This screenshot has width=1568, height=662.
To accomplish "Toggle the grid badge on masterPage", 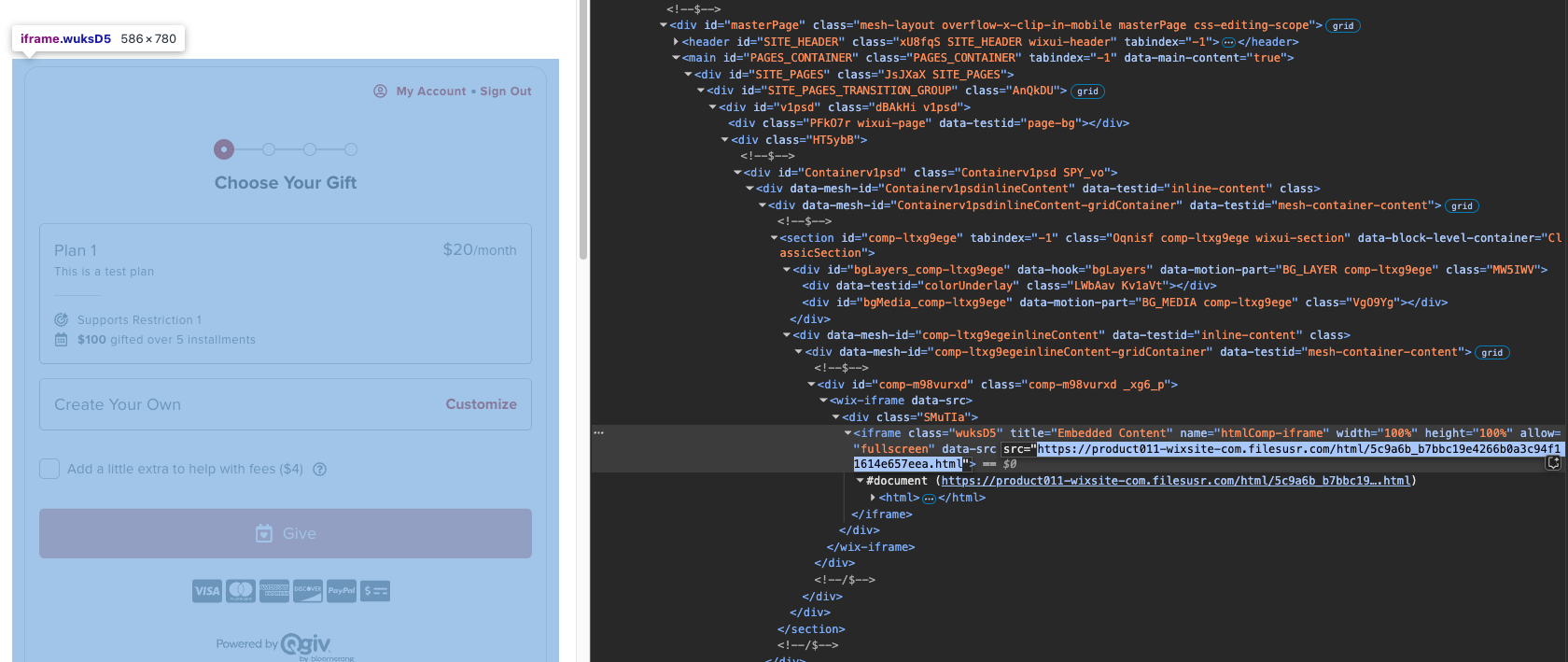I will pyautogui.click(x=1343, y=26).
